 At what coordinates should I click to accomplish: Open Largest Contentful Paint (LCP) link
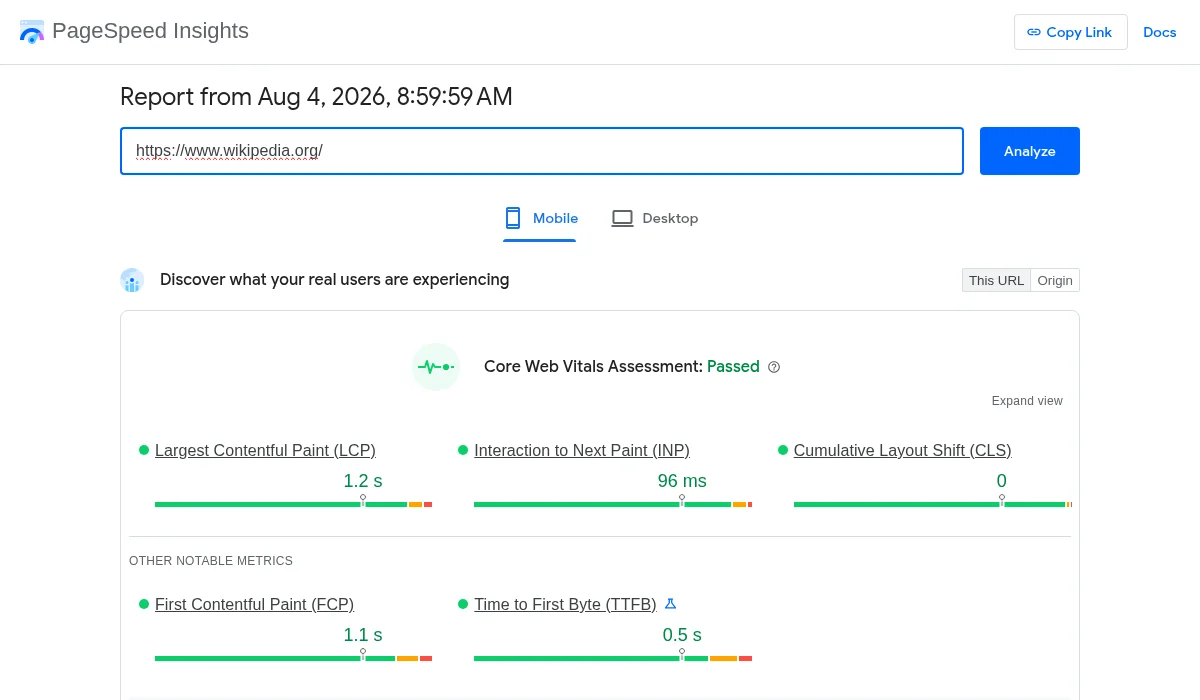coord(265,450)
